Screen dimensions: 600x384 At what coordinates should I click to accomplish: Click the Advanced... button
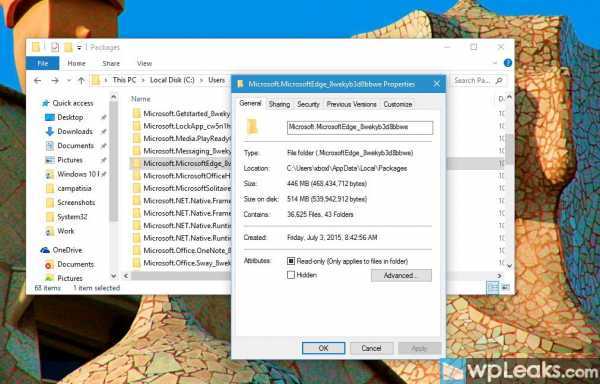coord(401,275)
